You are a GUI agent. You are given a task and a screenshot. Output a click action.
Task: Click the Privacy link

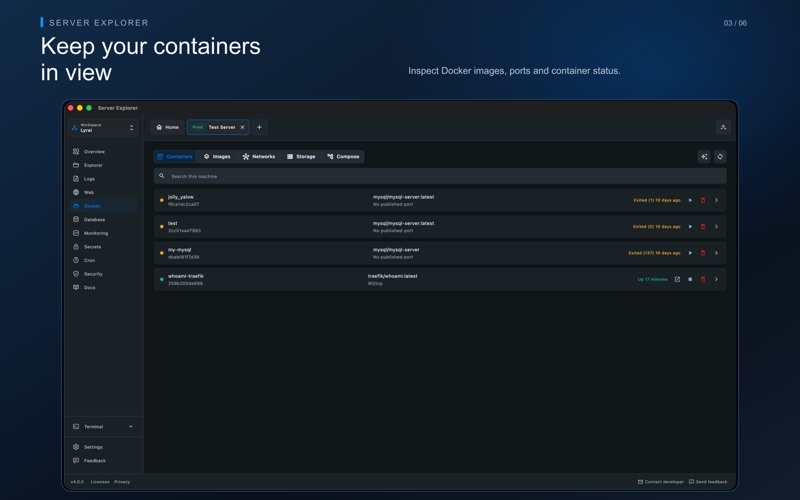coord(122,482)
